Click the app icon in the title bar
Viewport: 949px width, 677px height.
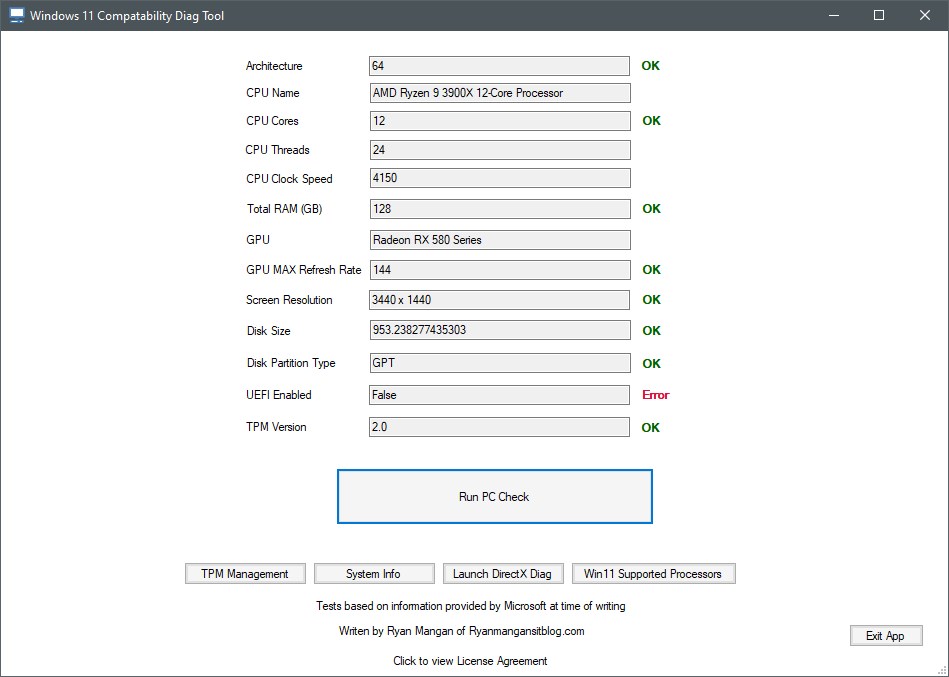(x=16, y=15)
